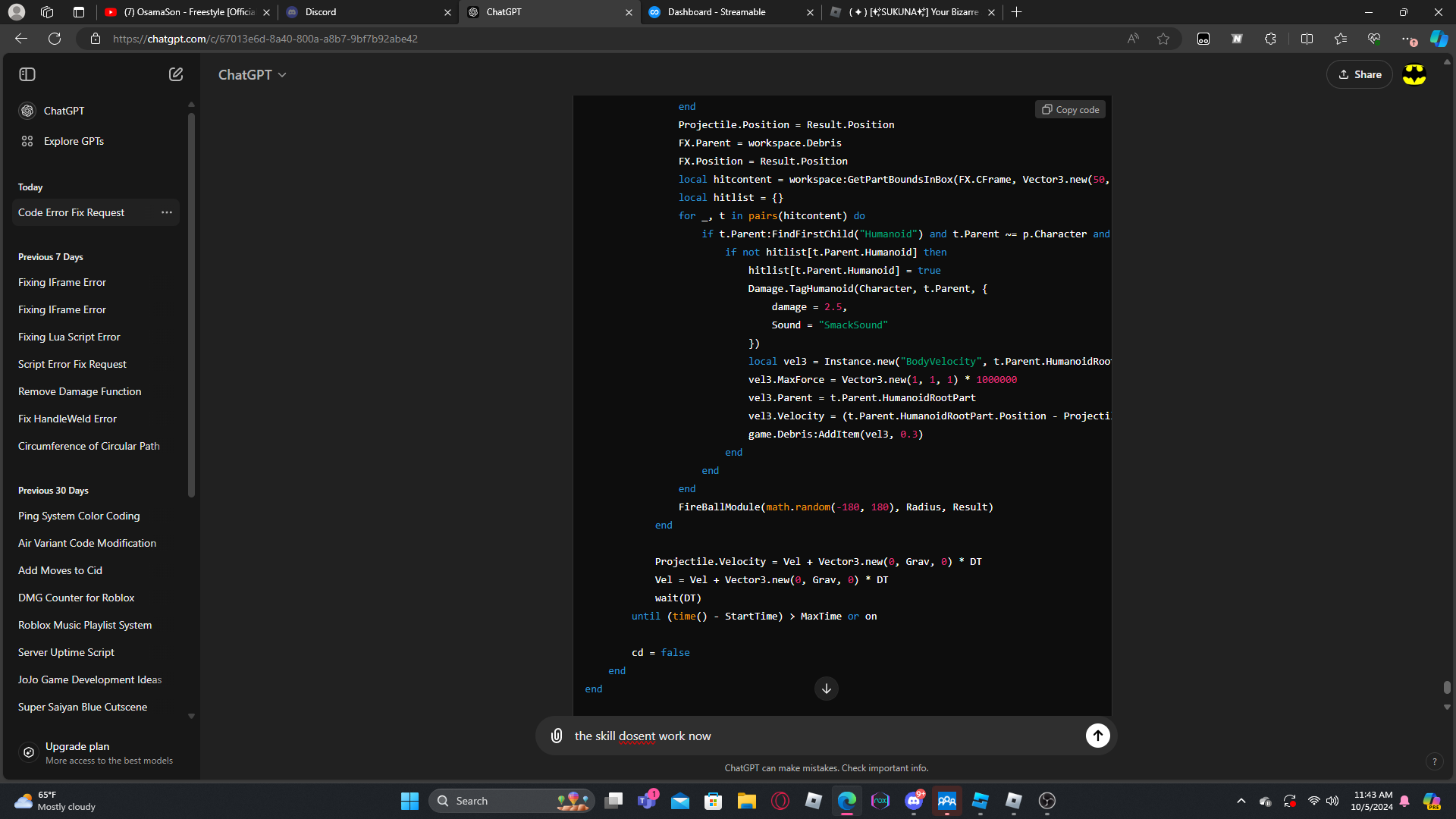
Task: Open user profile avatar menu
Action: tap(1414, 74)
